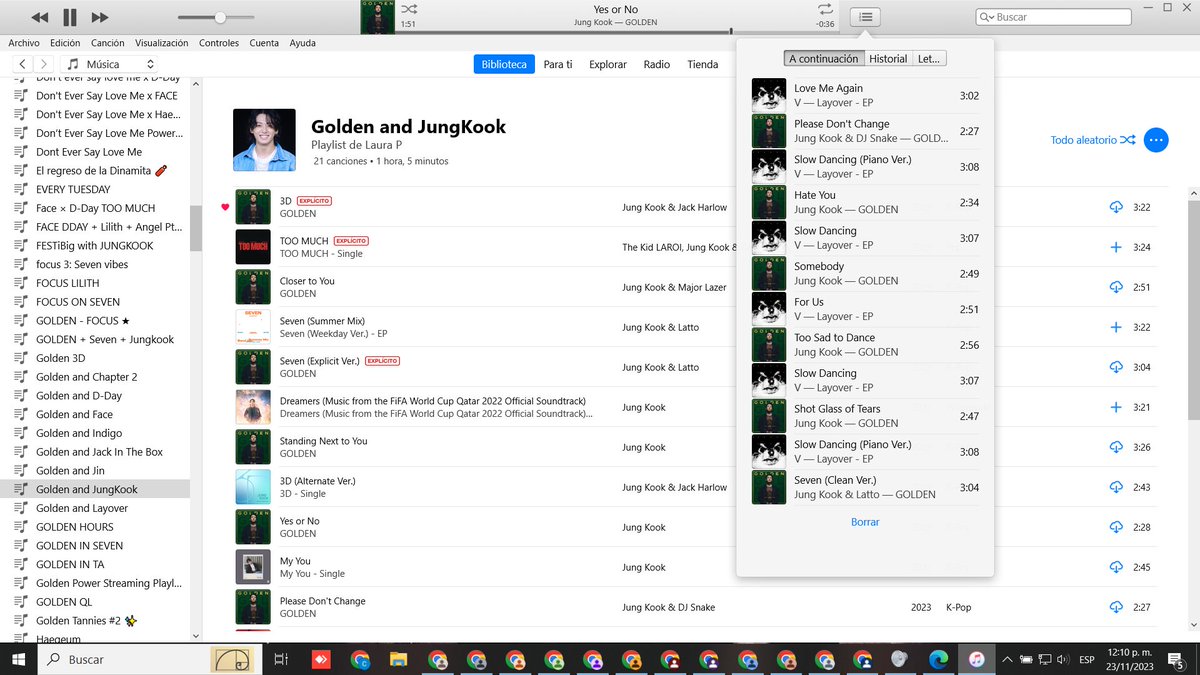This screenshot has height=675, width=1200.
Task: Select Shot Glass of Tears in queue
Action: [x=866, y=416]
